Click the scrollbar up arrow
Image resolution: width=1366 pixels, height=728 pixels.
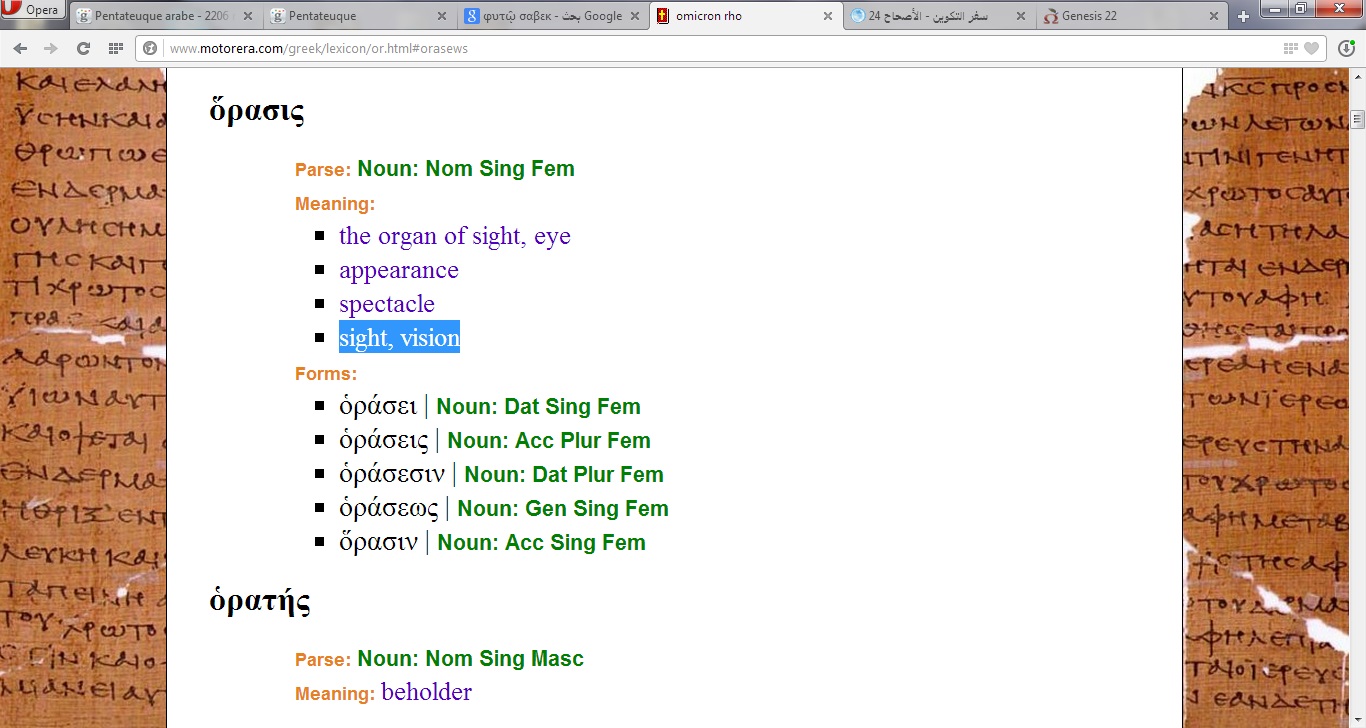[1357, 76]
